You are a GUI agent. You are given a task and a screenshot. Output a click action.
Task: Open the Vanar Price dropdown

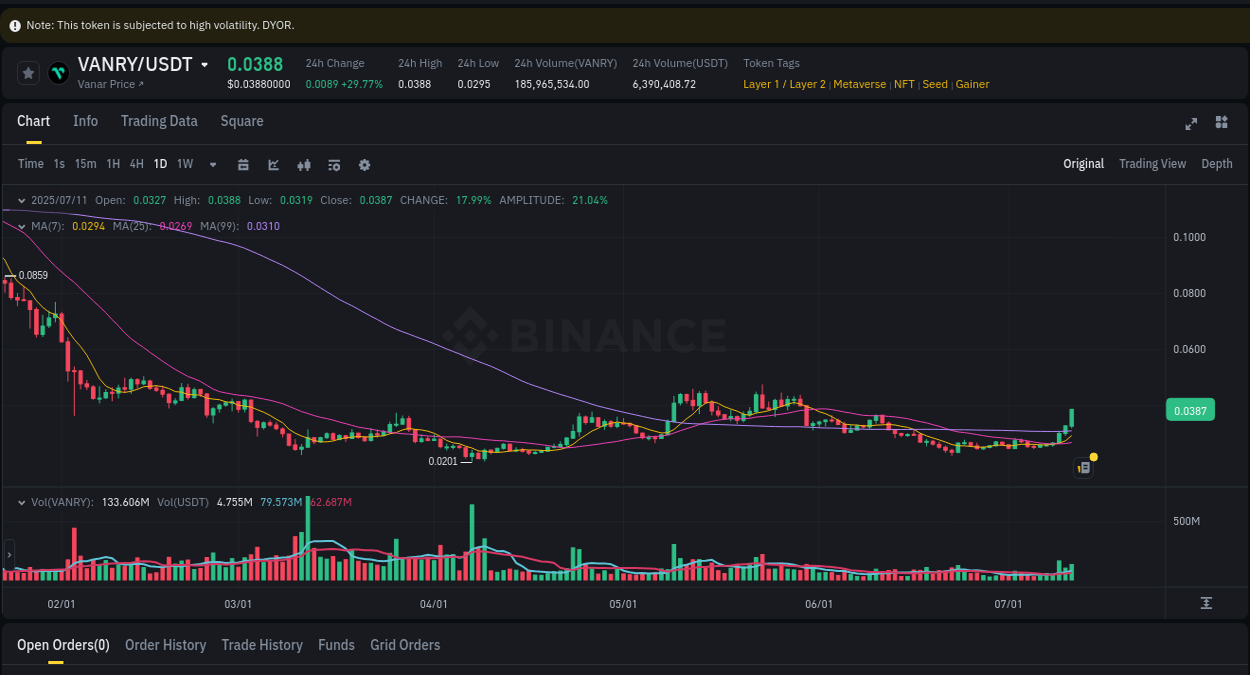click(113, 85)
